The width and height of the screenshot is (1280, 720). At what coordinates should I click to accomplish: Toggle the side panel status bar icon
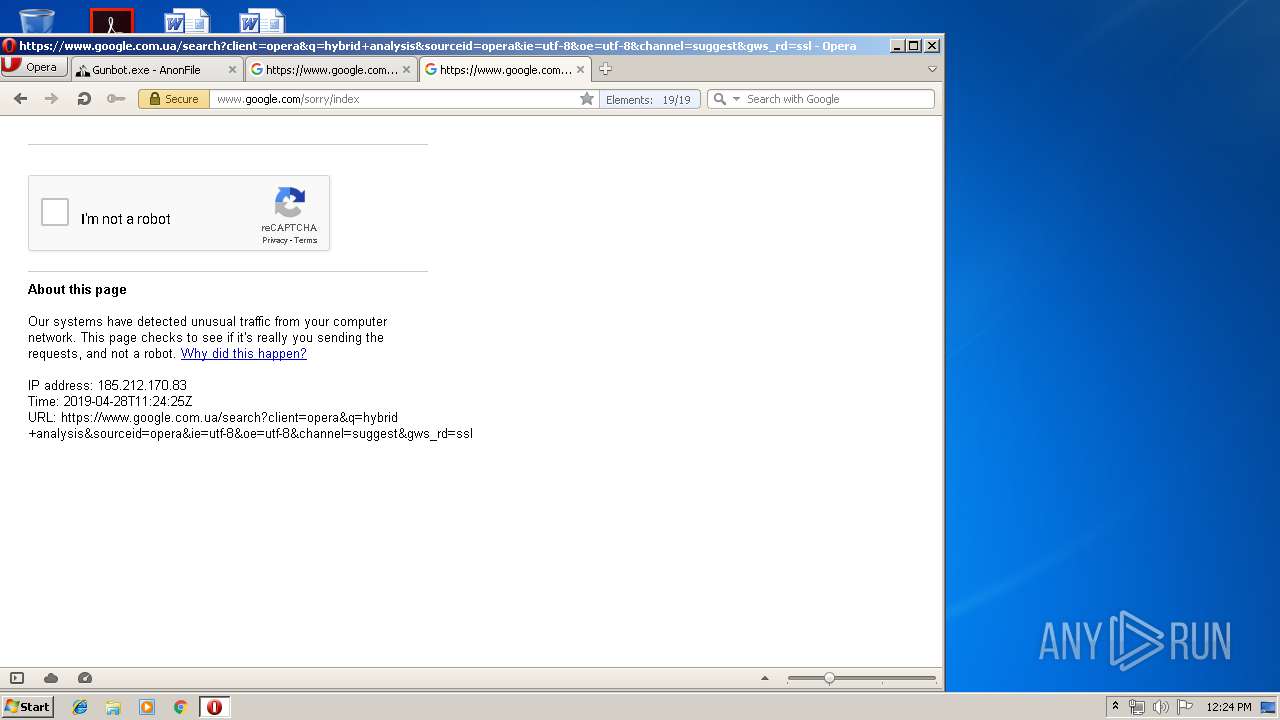pos(17,678)
